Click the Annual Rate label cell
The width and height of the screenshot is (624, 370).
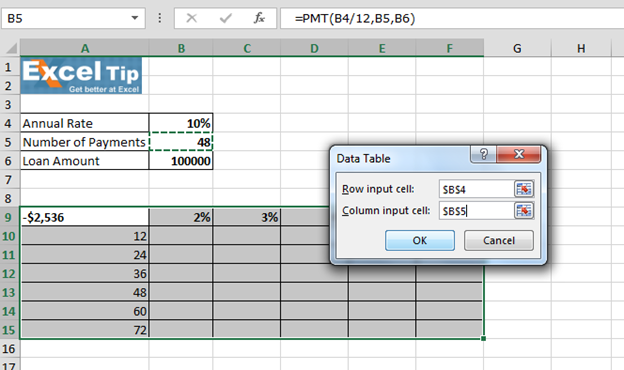(x=85, y=123)
